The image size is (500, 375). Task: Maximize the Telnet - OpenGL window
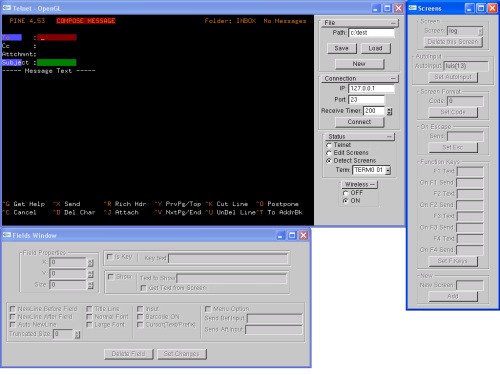(x=387, y=8)
